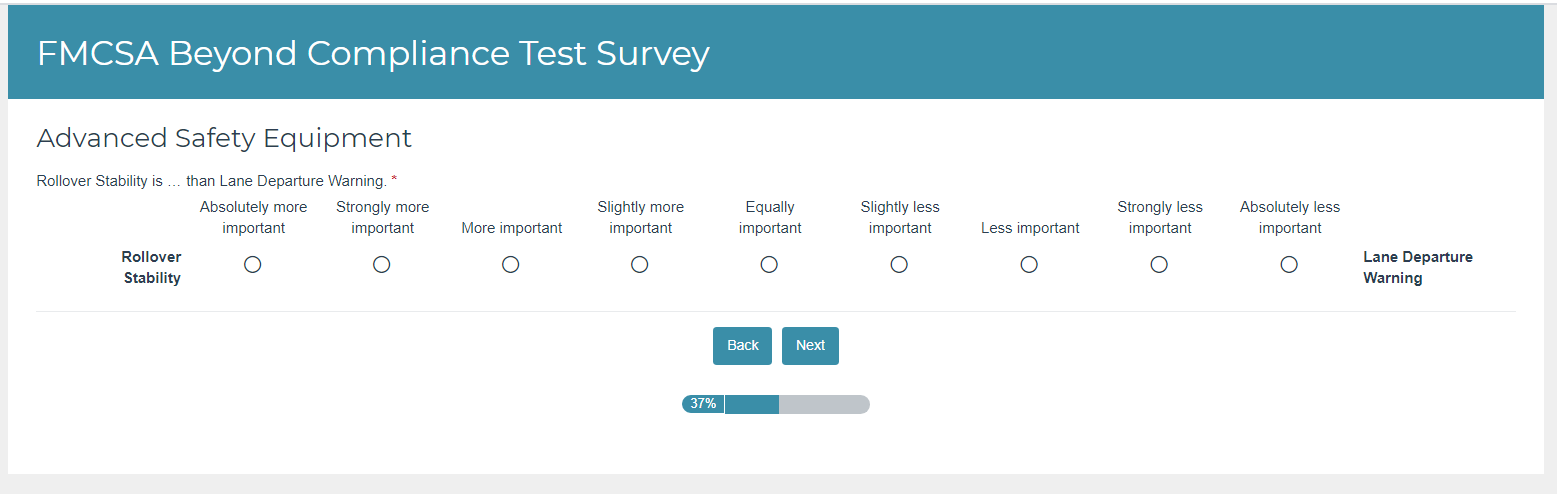Viewport: 1557px width, 494px height.
Task: Mark 'Equally important' radio button
Action: [769, 265]
